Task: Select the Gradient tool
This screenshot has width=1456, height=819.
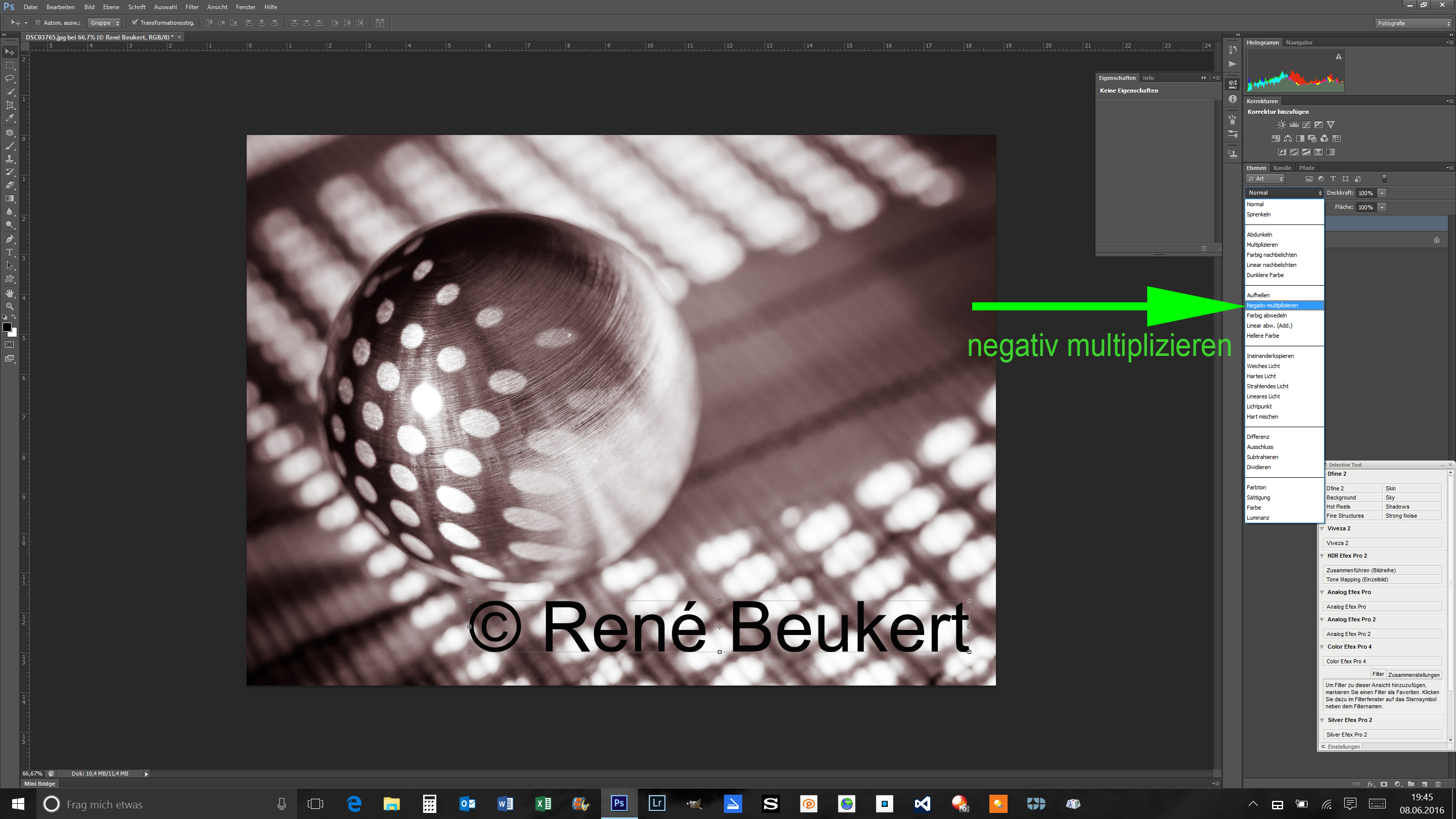Action: pyautogui.click(x=10, y=199)
